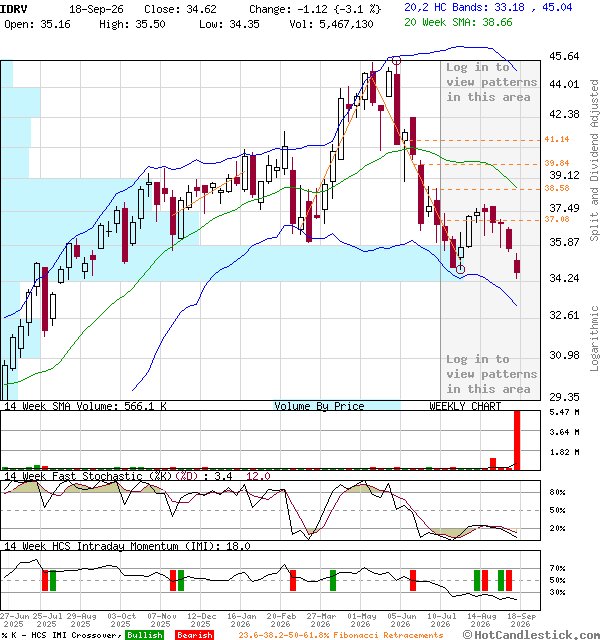600x640 pixels.
Task: Click the circled peak marker near 45.64
Action: 396,61
